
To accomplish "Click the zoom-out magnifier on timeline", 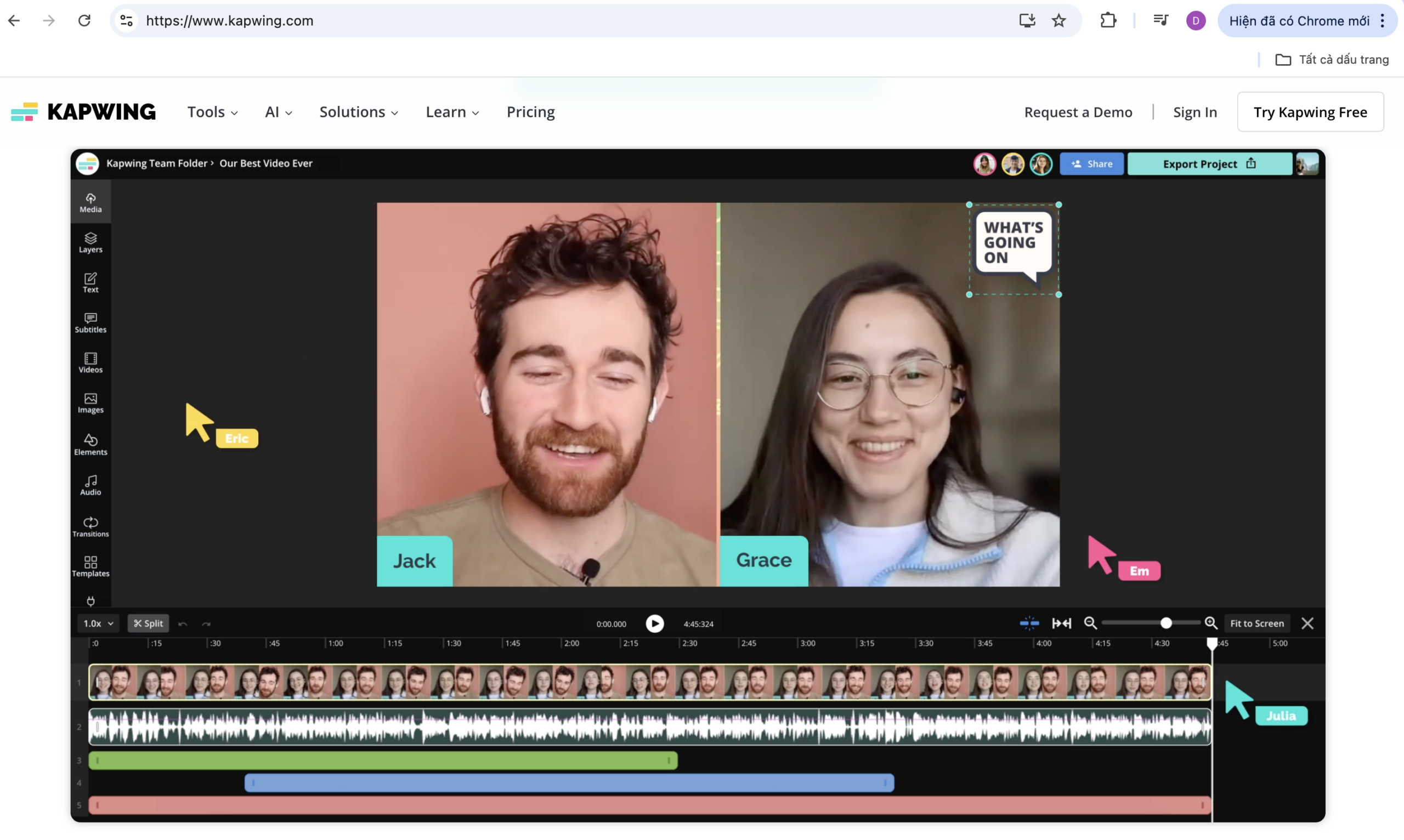I will coord(1090,623).
